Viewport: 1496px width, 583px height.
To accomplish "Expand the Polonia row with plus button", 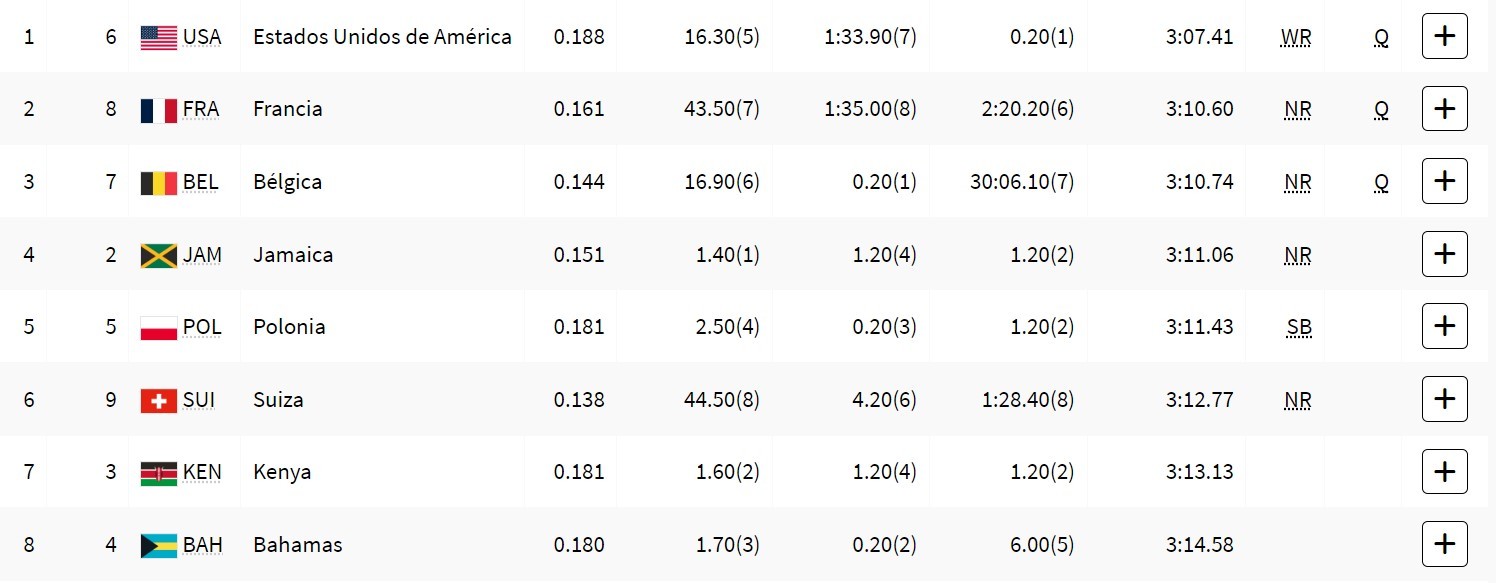I will [x=1444, y=327].
